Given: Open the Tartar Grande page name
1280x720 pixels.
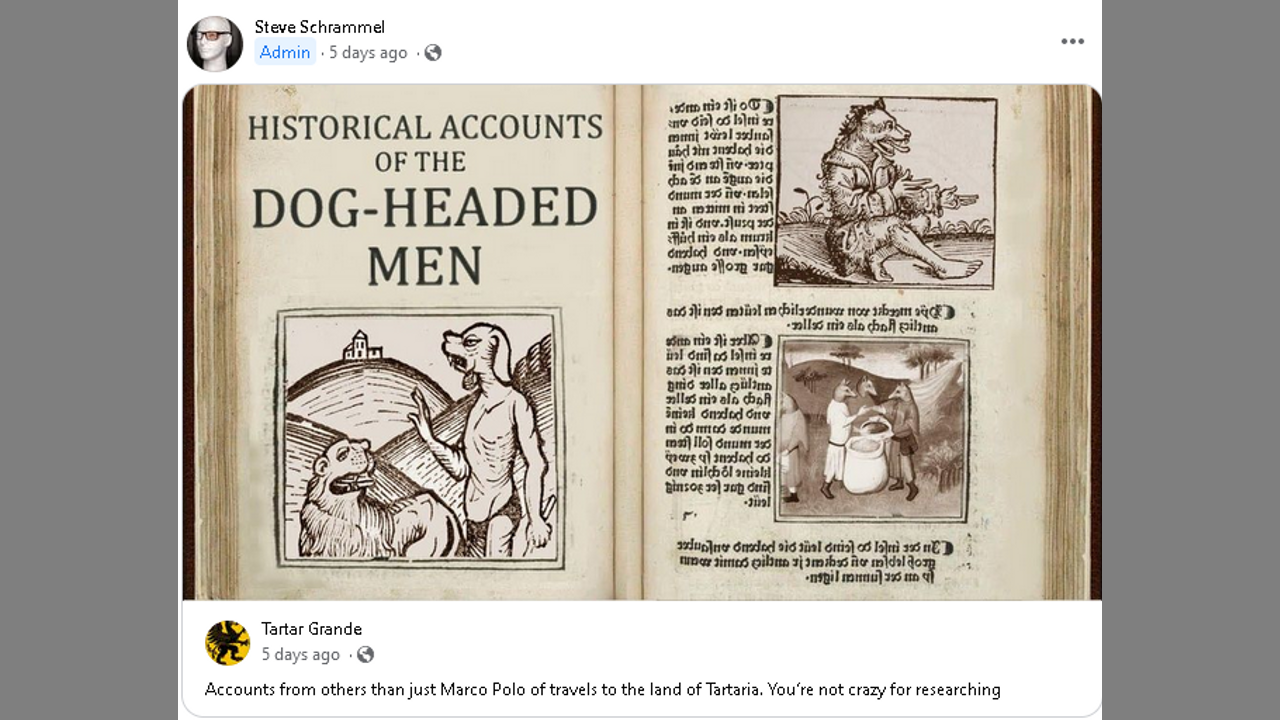Looking at the screenshot, I should [x=311, y=629].
